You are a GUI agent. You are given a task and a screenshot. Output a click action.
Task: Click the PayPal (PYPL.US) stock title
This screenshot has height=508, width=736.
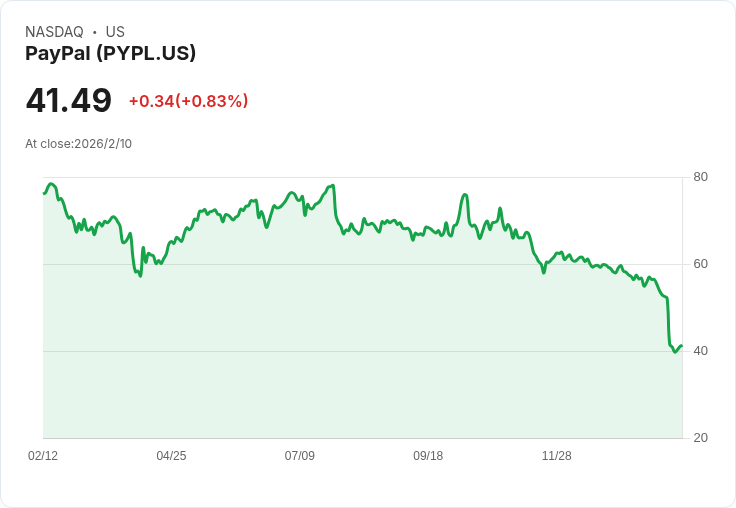pos(110,53)
